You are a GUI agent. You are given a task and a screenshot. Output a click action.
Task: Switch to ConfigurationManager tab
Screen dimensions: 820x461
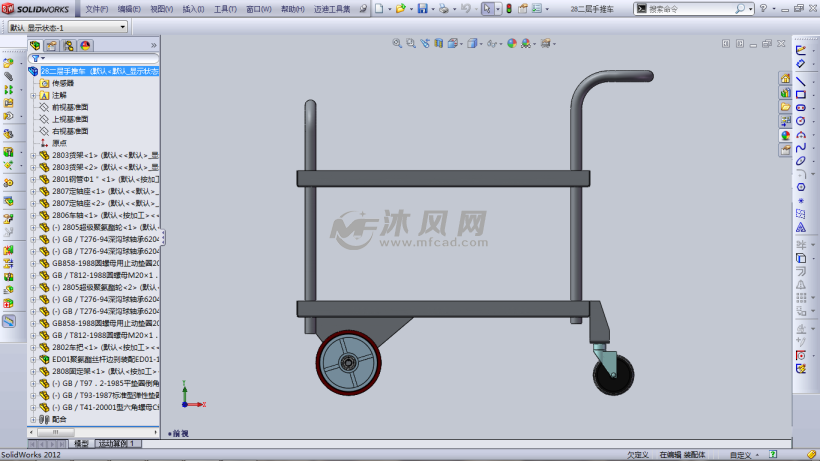pos(69,45)
